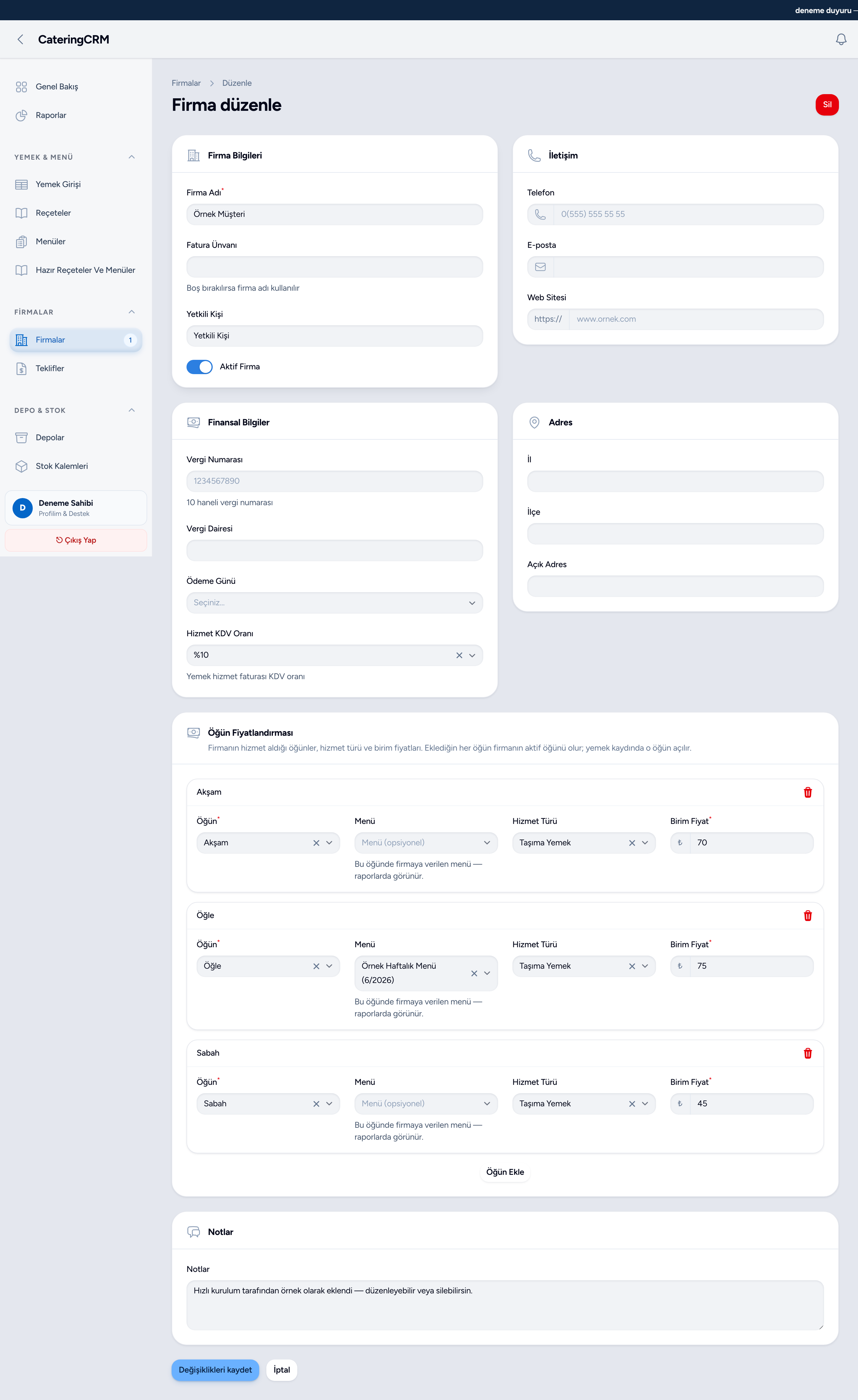
Task: Click the Fatura Ünvanı input field
Action: 335,267
